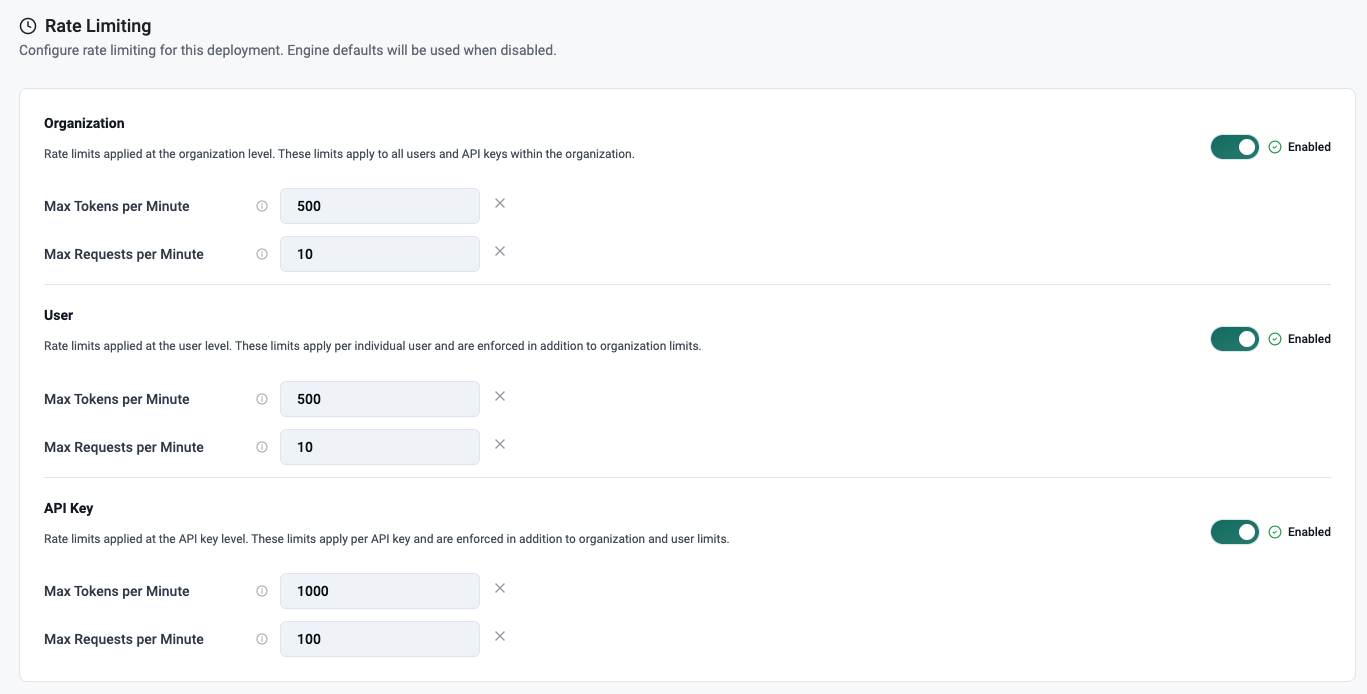Screen dimensions: 1367x694
Task: Clear Organization Max Requests per Minute value
Action: click(500, 251)
